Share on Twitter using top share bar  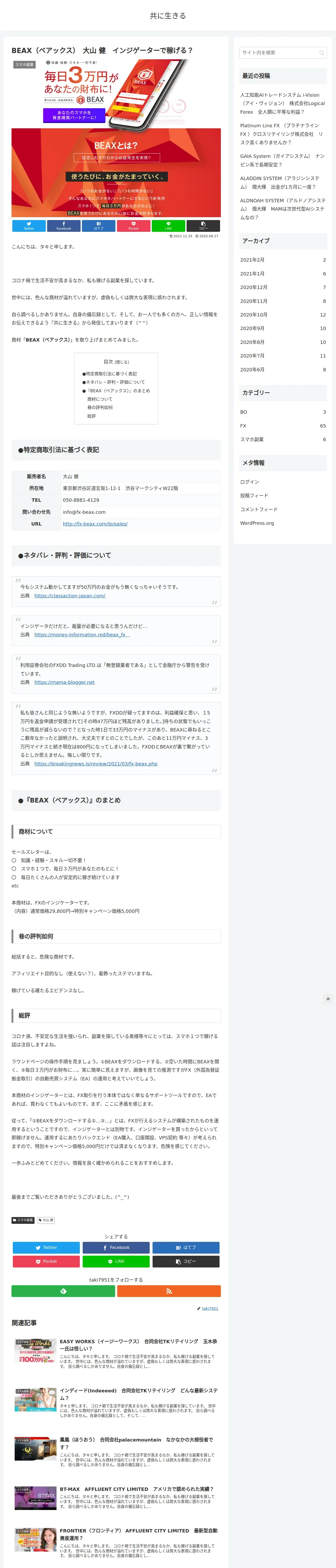(x=29, y=226)
